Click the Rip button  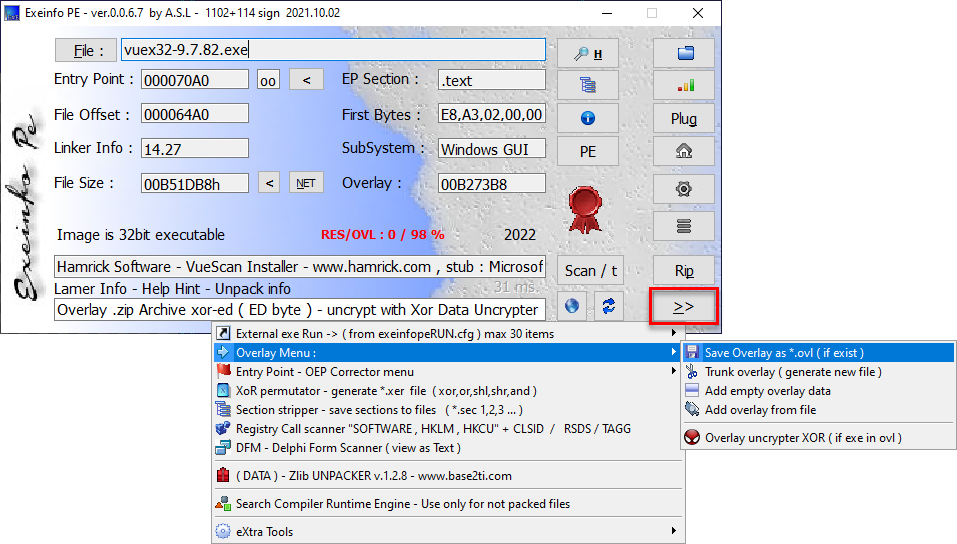[684, 270]
